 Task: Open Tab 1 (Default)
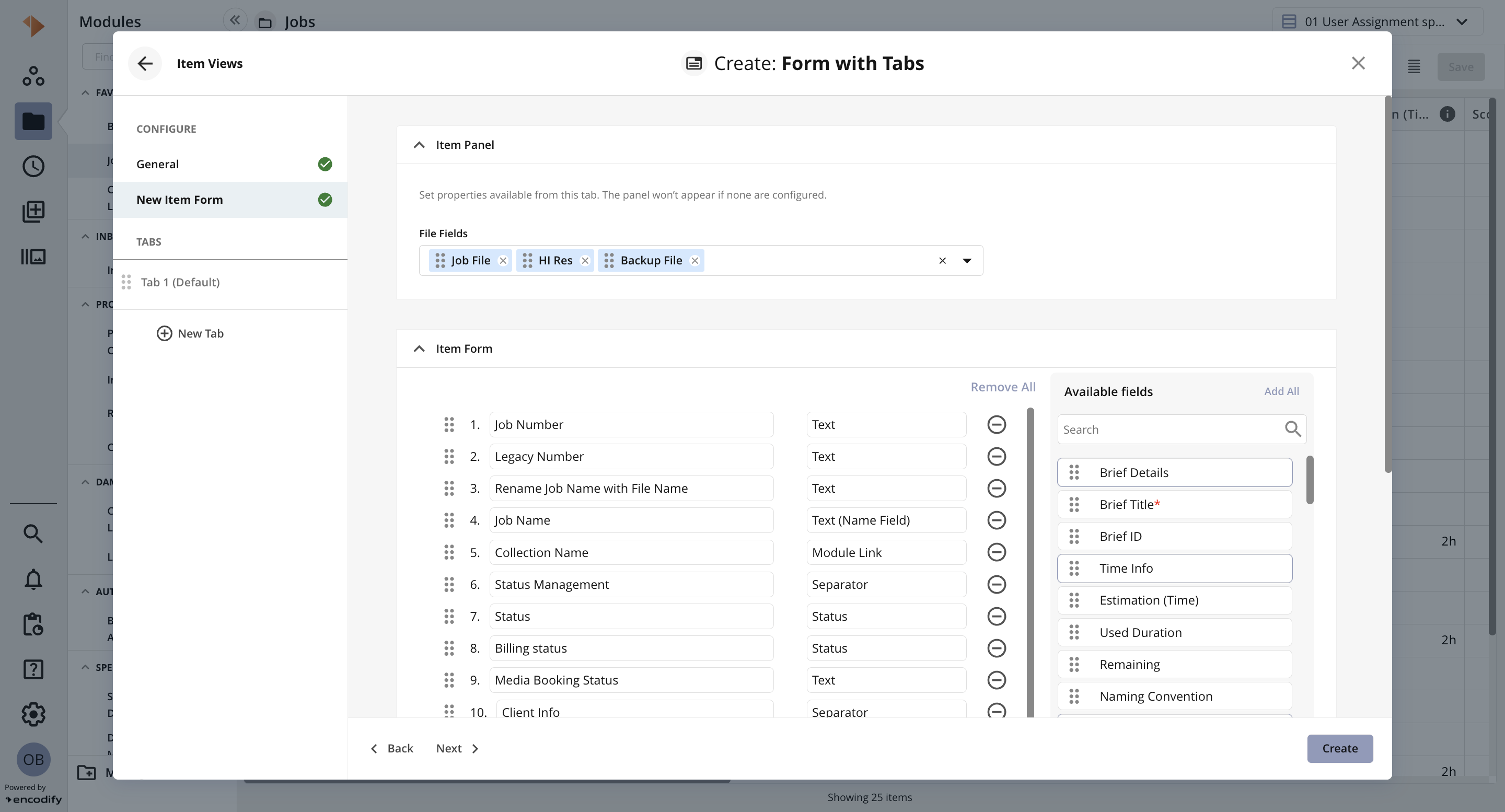tap(230, 283)
